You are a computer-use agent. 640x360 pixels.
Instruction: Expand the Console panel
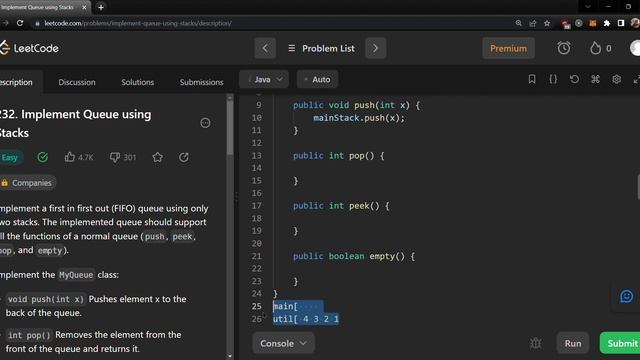(x=283, y=343)
